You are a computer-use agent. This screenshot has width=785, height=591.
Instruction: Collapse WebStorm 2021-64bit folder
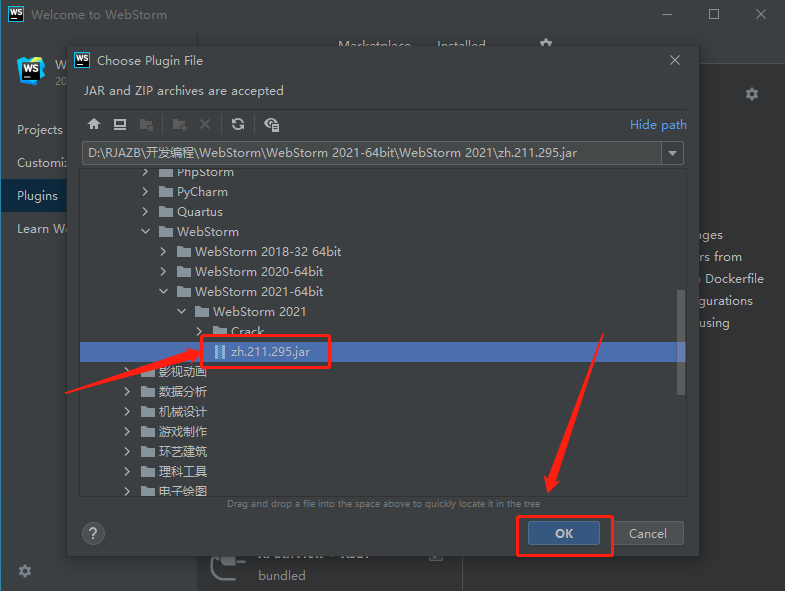[164, 291]
